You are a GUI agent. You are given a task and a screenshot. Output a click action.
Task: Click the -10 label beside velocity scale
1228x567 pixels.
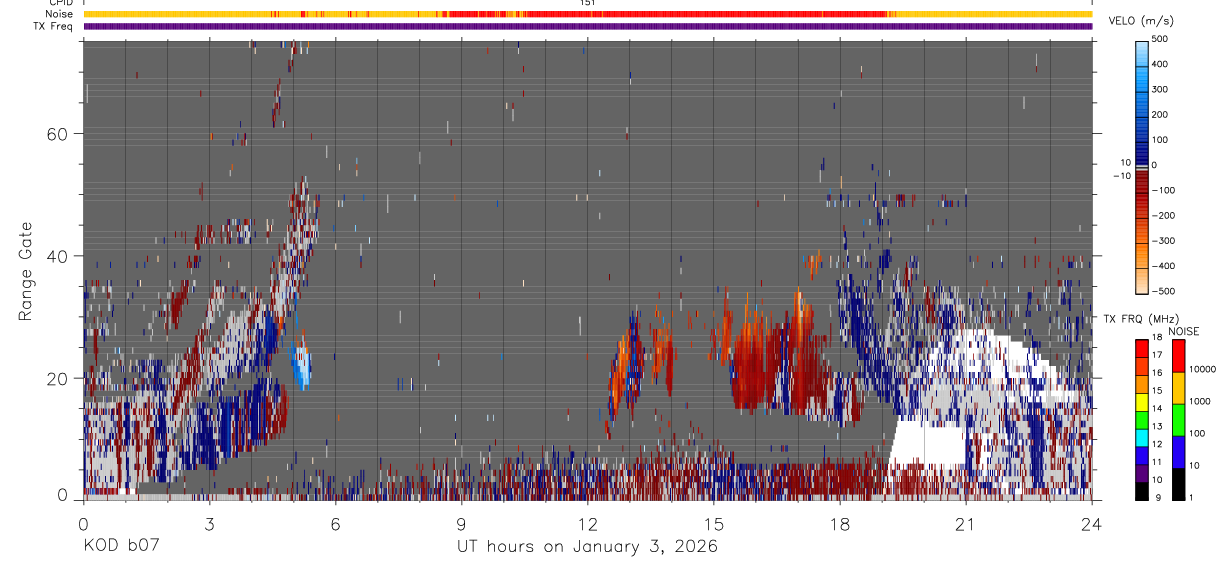pyautogui.click(x=1123, y=175)
